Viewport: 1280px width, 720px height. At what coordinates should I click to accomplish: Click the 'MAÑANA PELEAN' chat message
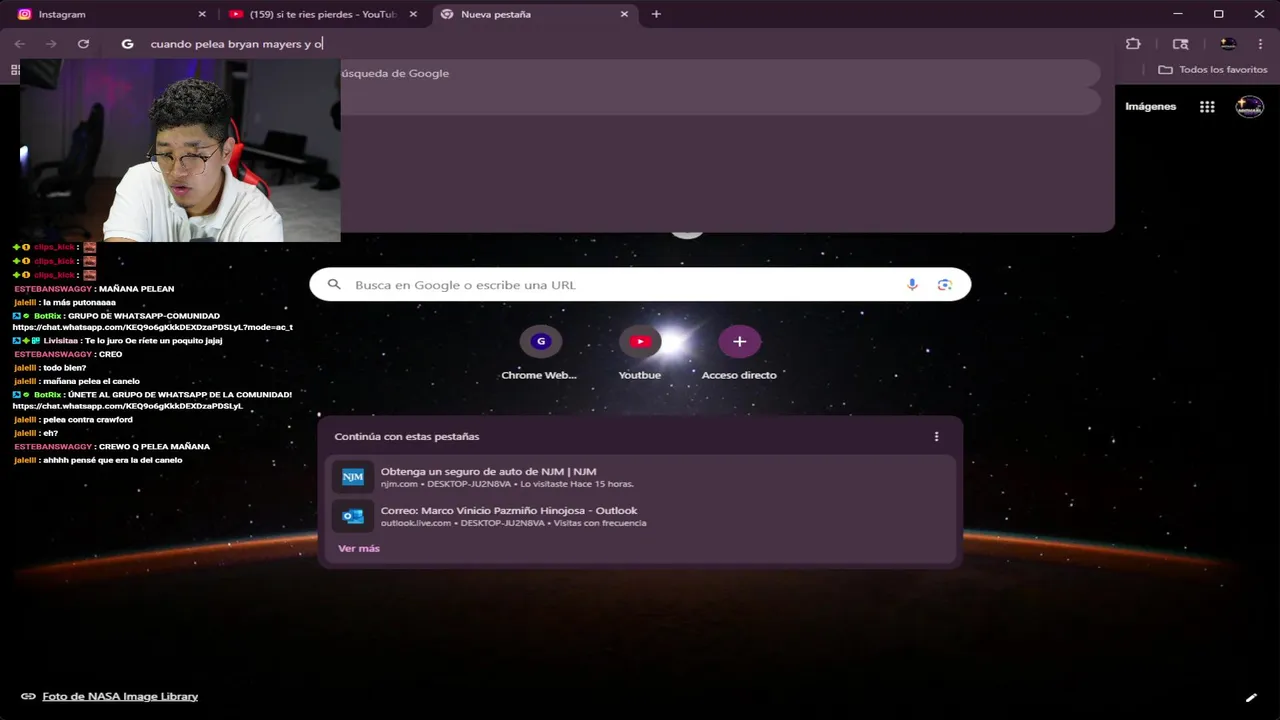click(94, 289)
